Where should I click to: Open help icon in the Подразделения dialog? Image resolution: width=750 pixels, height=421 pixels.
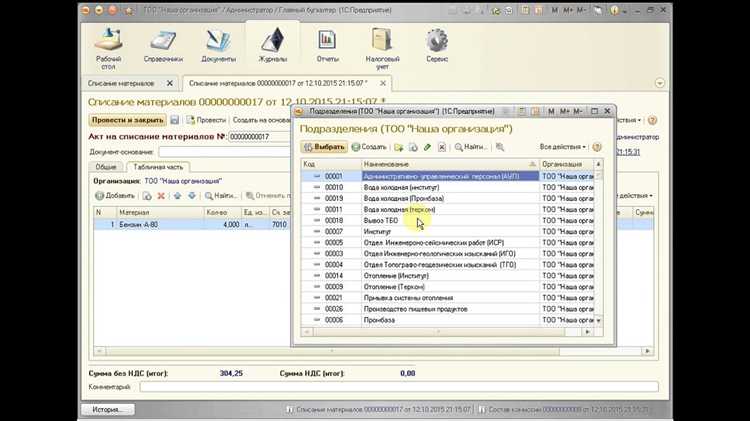pyautogui.click(x=596, y=147)
